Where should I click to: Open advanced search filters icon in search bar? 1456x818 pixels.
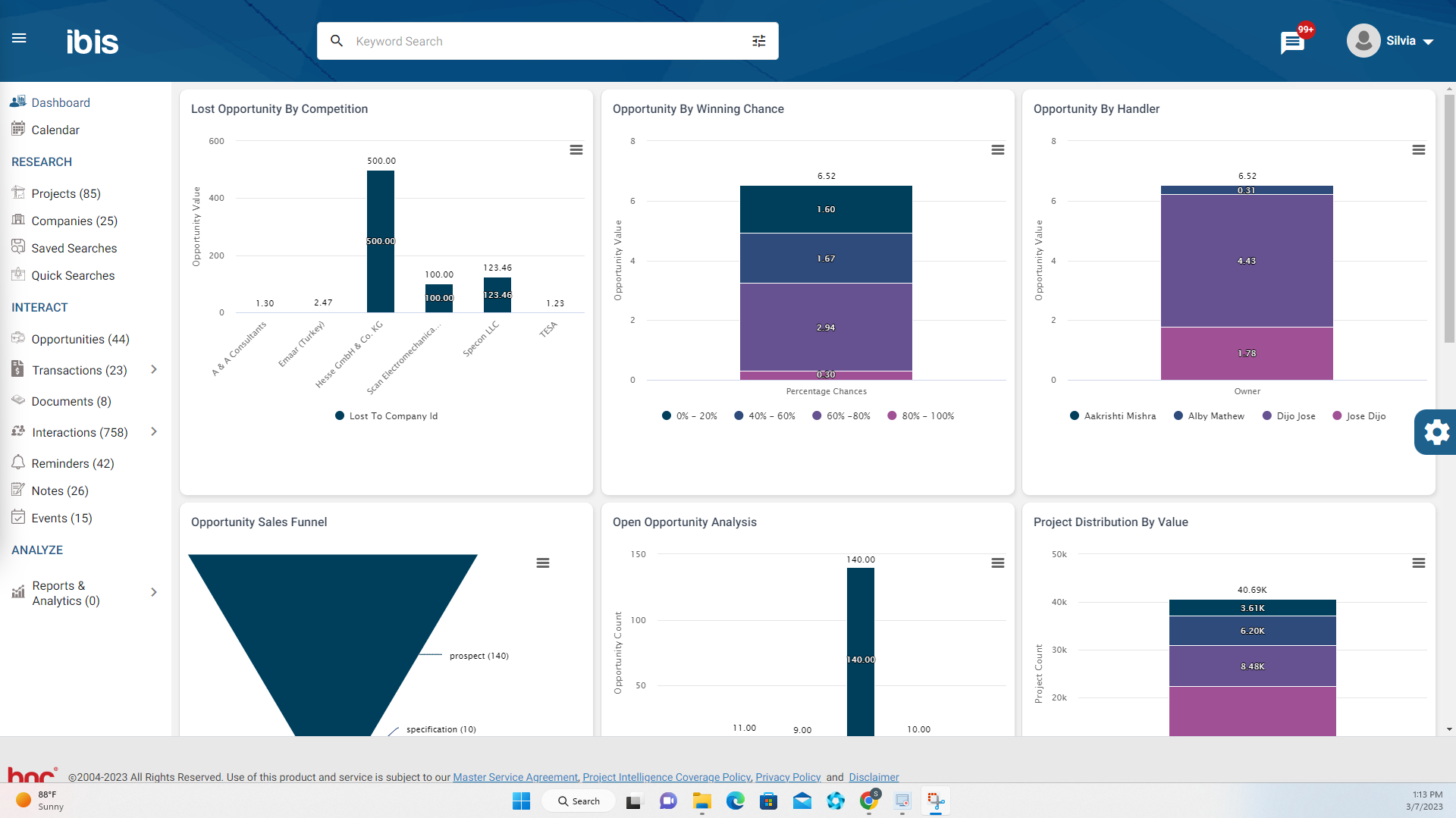click(758, 41)
